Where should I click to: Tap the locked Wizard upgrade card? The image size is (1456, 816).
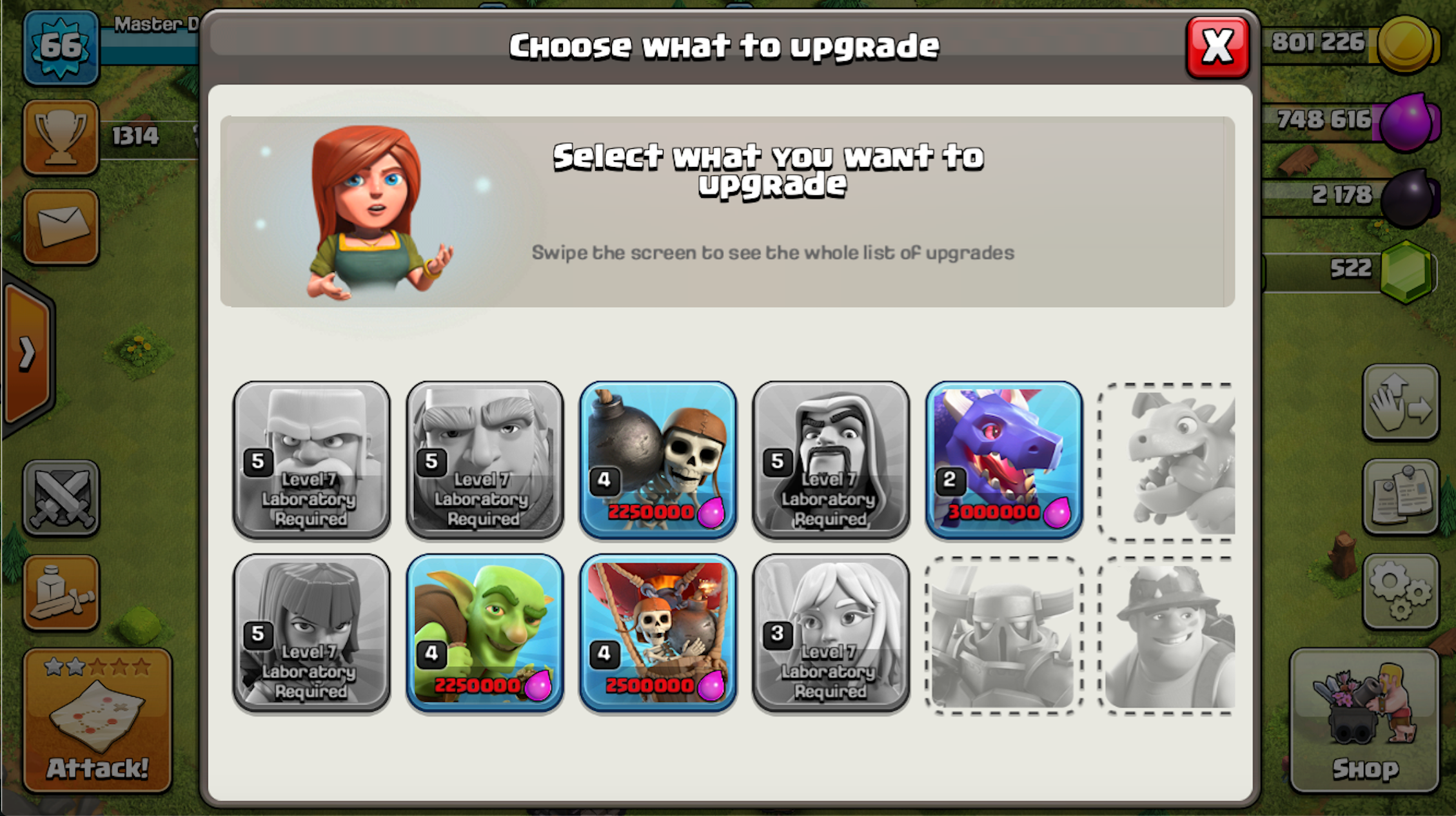(831, 460)
